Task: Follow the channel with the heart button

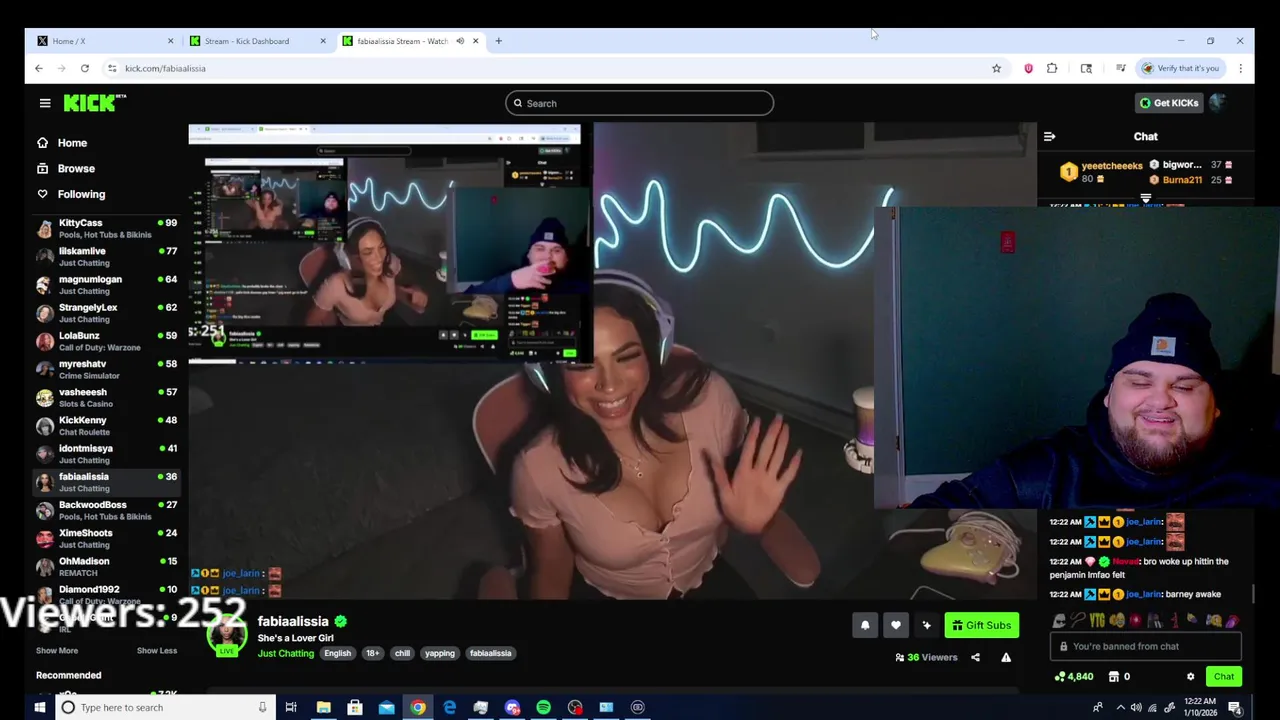Action: click(896, 625)
